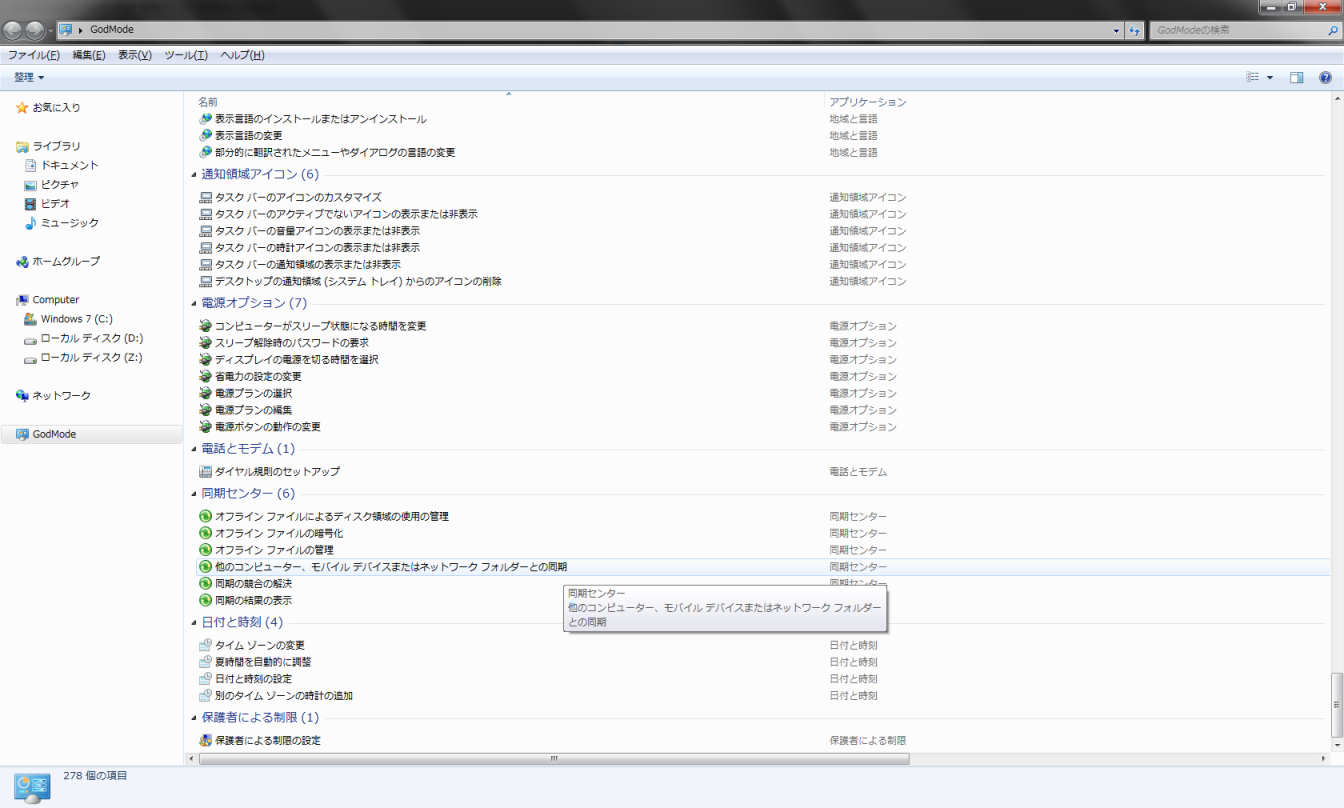
Task: Click the GodMode icon in navigation pane
Action: point(22,434)
